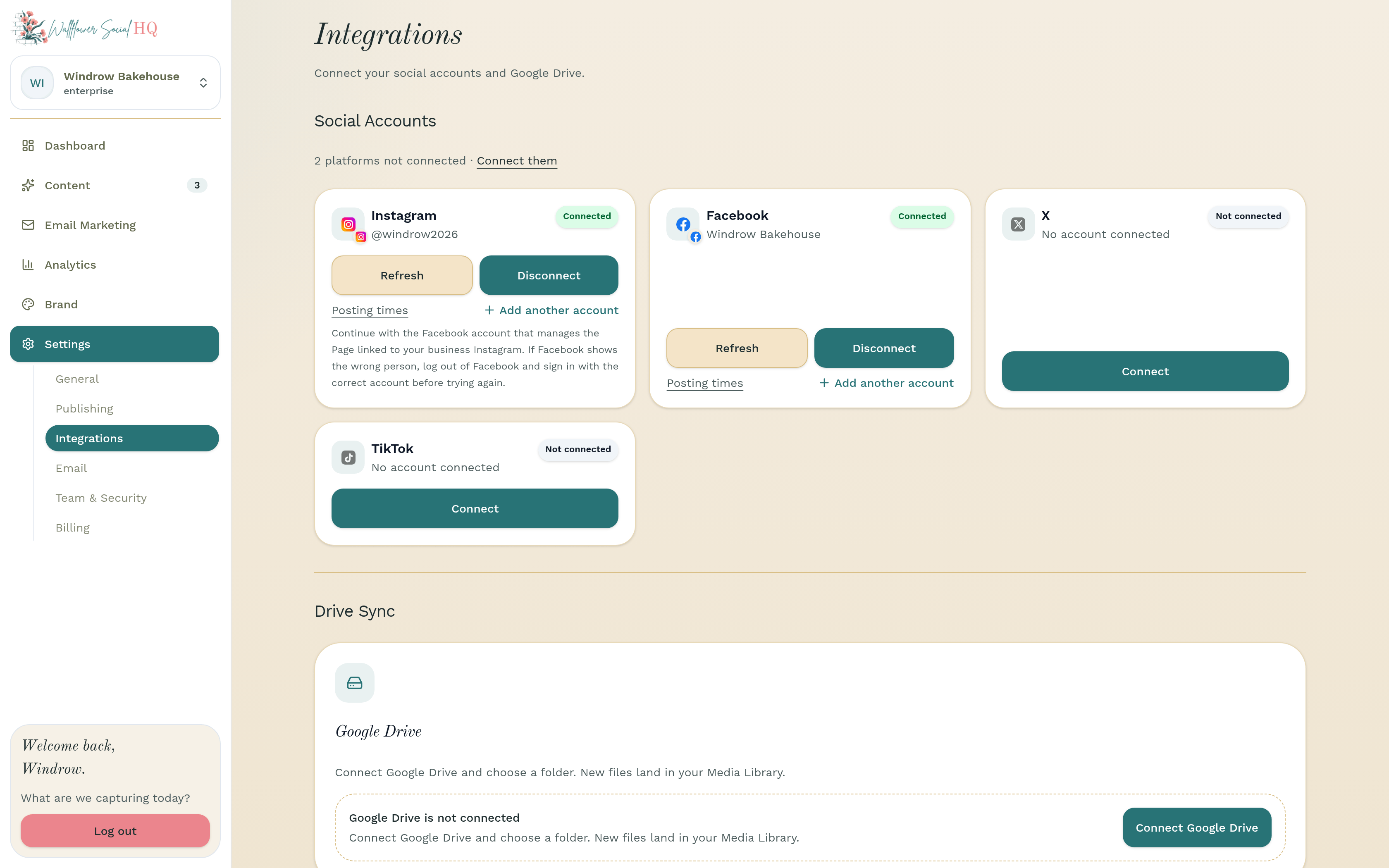Screen dimensions: 1389x868
Task: Click the Google Drive hard drive icon
Action: pos(355,683)
